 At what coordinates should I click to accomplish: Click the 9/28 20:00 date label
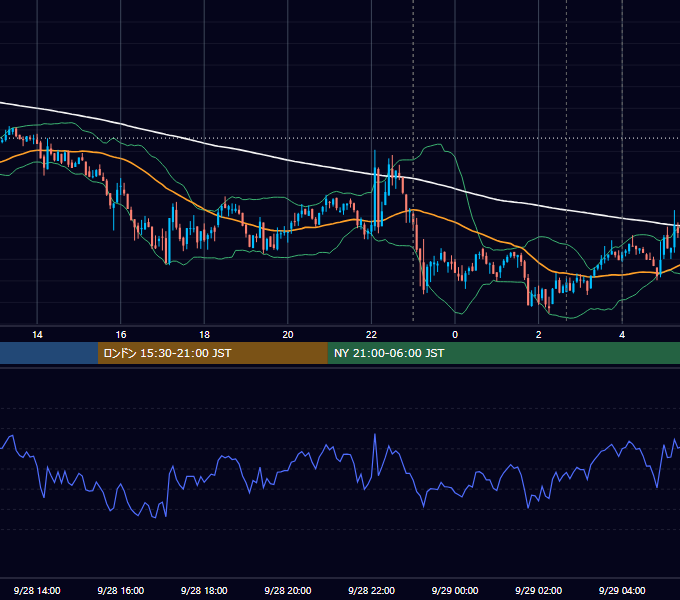tap(288, 590)
